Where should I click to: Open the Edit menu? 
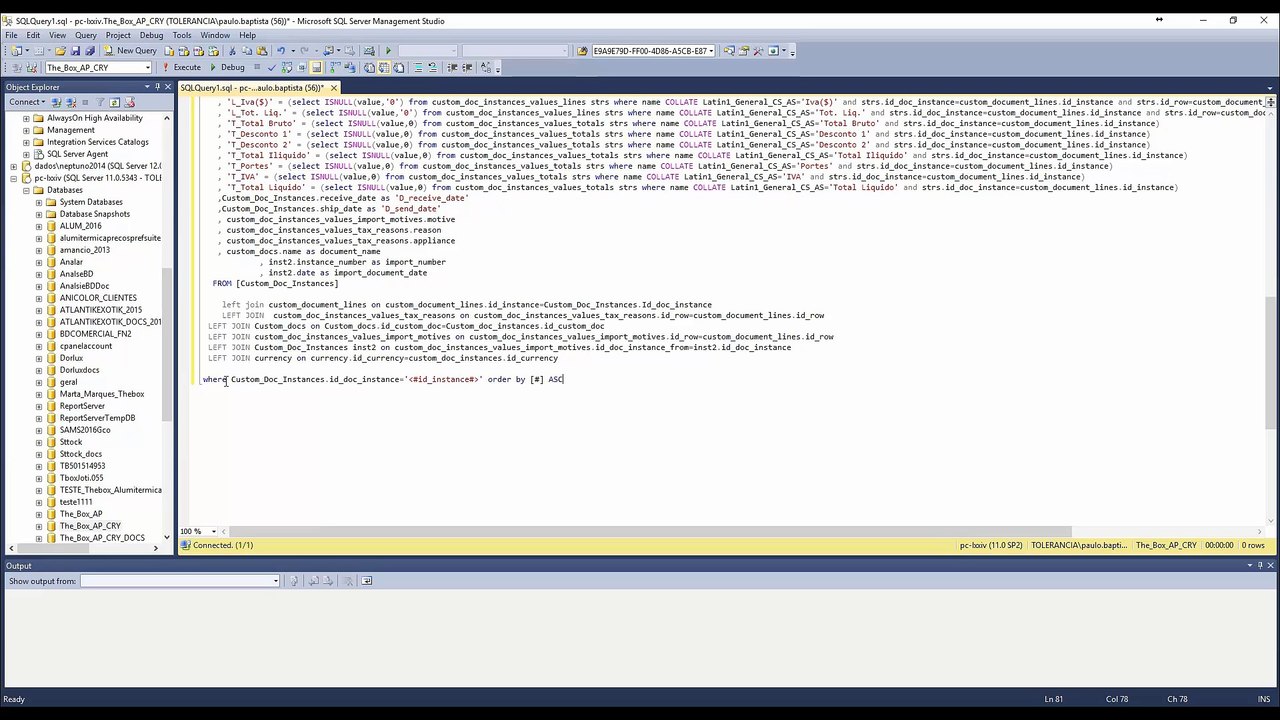(x=33, y=35)
